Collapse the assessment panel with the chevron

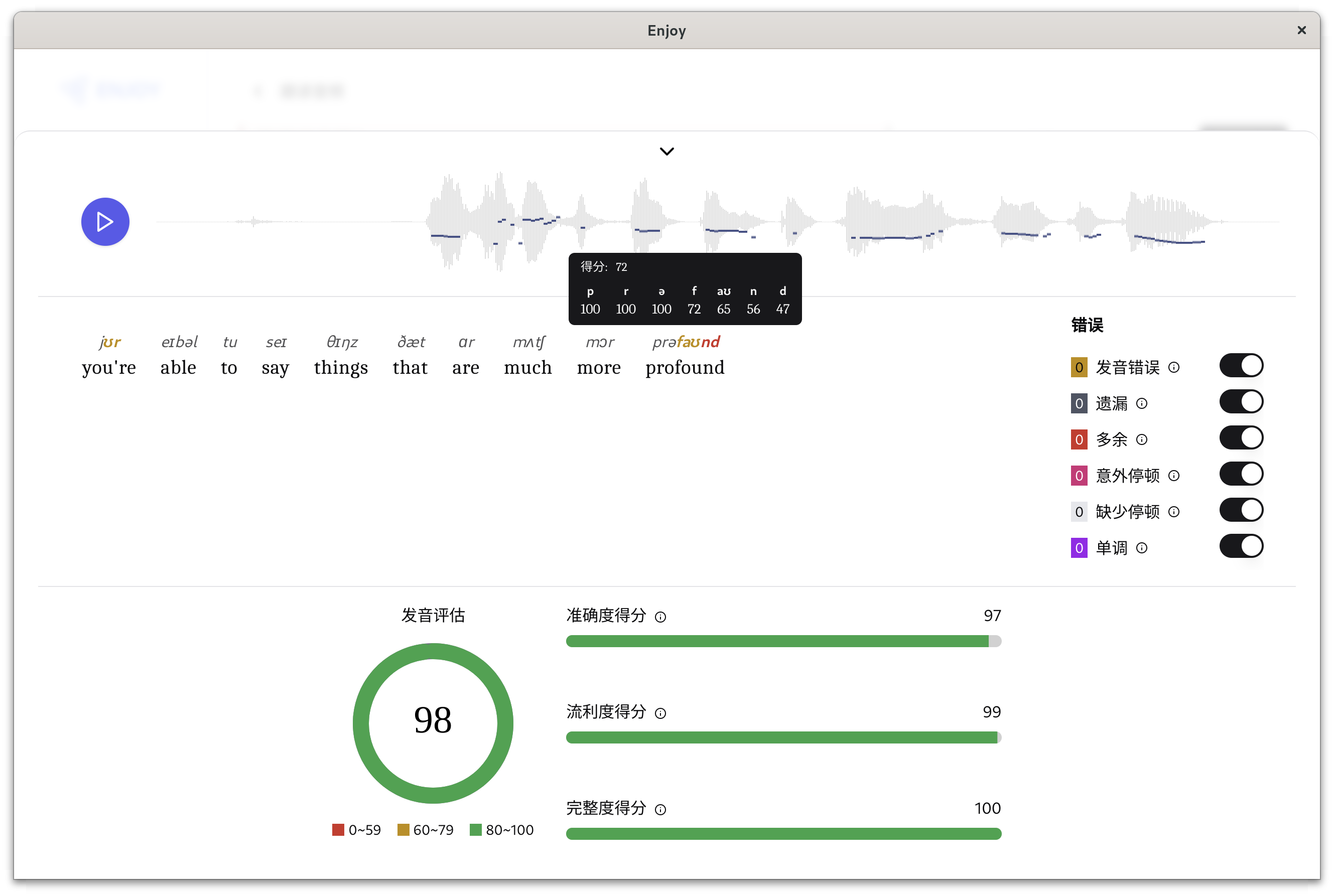tap(666, 151)
